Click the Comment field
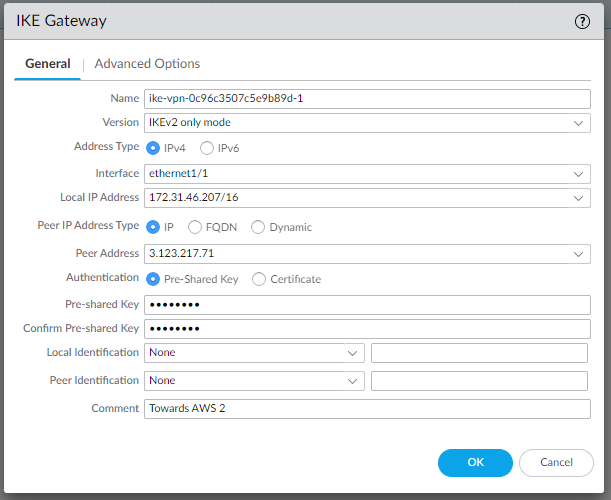Image resolution: width=611 pixels, height=500 pixels. coord(367,409)
